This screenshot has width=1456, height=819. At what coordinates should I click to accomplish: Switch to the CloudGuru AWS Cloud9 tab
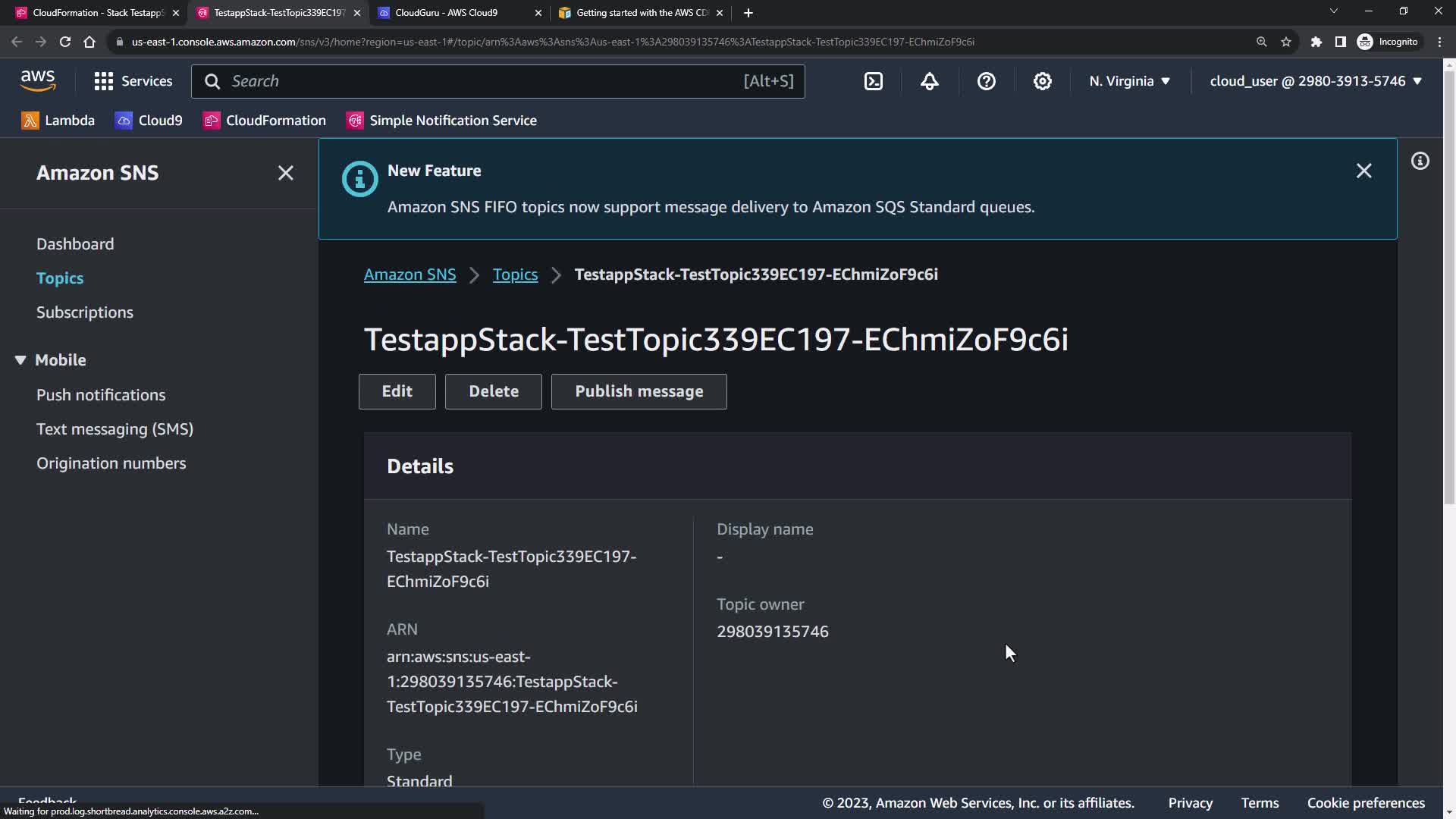pos(447,13)
